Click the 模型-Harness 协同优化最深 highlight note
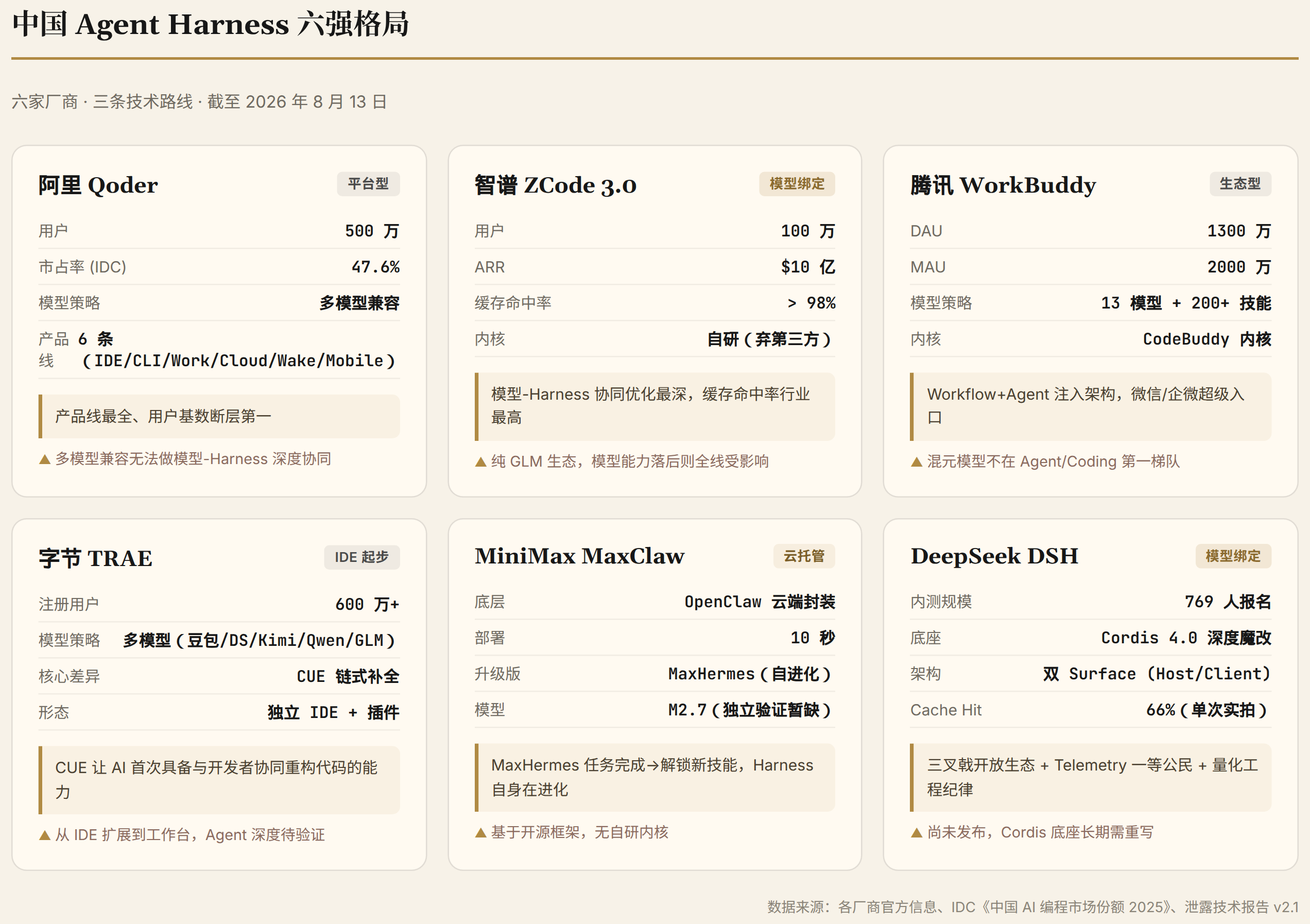Image resolution: width=1310 pixels, height=924 pixels. [x=655, y=406]
